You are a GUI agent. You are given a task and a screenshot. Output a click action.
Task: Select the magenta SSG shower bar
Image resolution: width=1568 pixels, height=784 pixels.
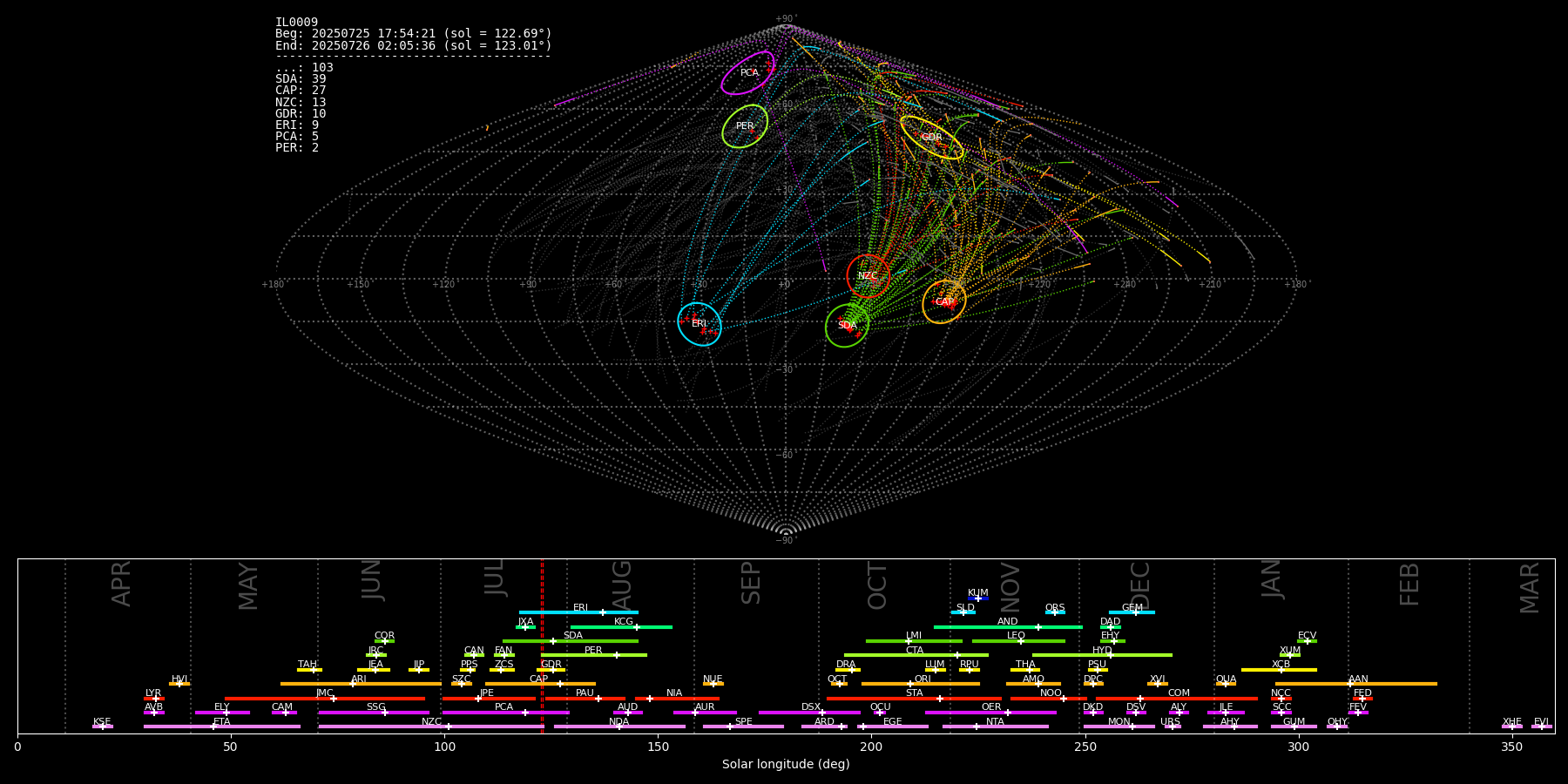[374, 713]
